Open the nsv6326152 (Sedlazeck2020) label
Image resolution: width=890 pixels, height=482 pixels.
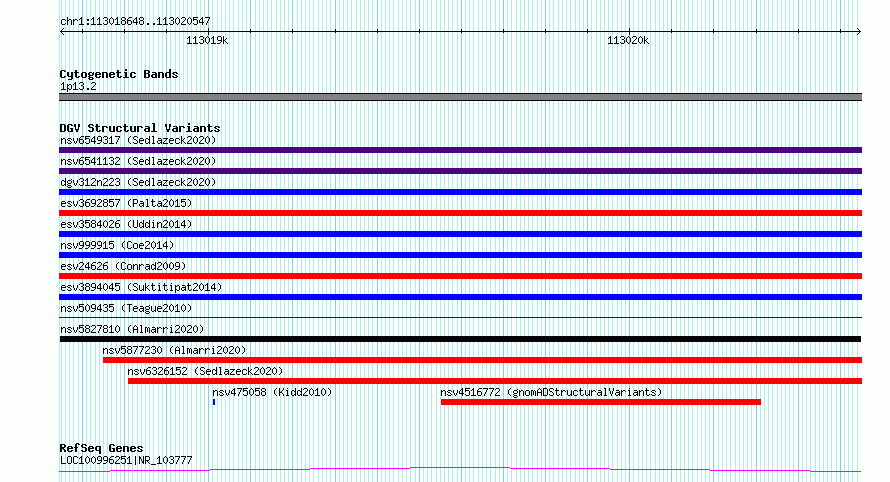click(205, 371)
